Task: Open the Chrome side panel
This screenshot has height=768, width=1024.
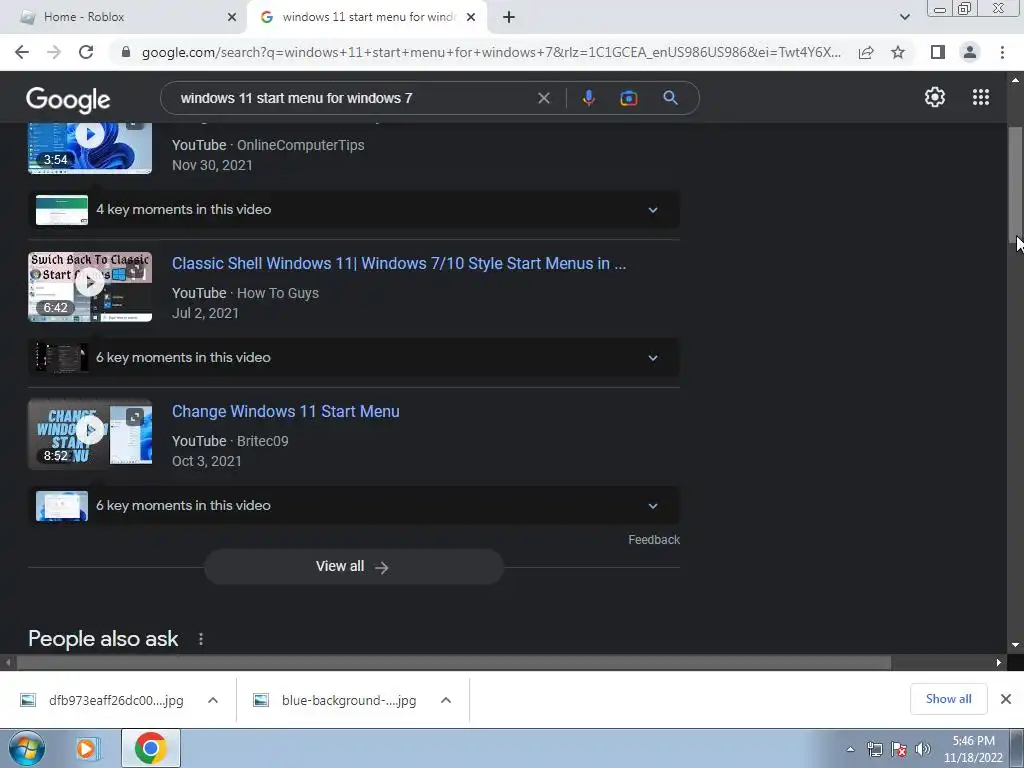Action: point(938,52)
